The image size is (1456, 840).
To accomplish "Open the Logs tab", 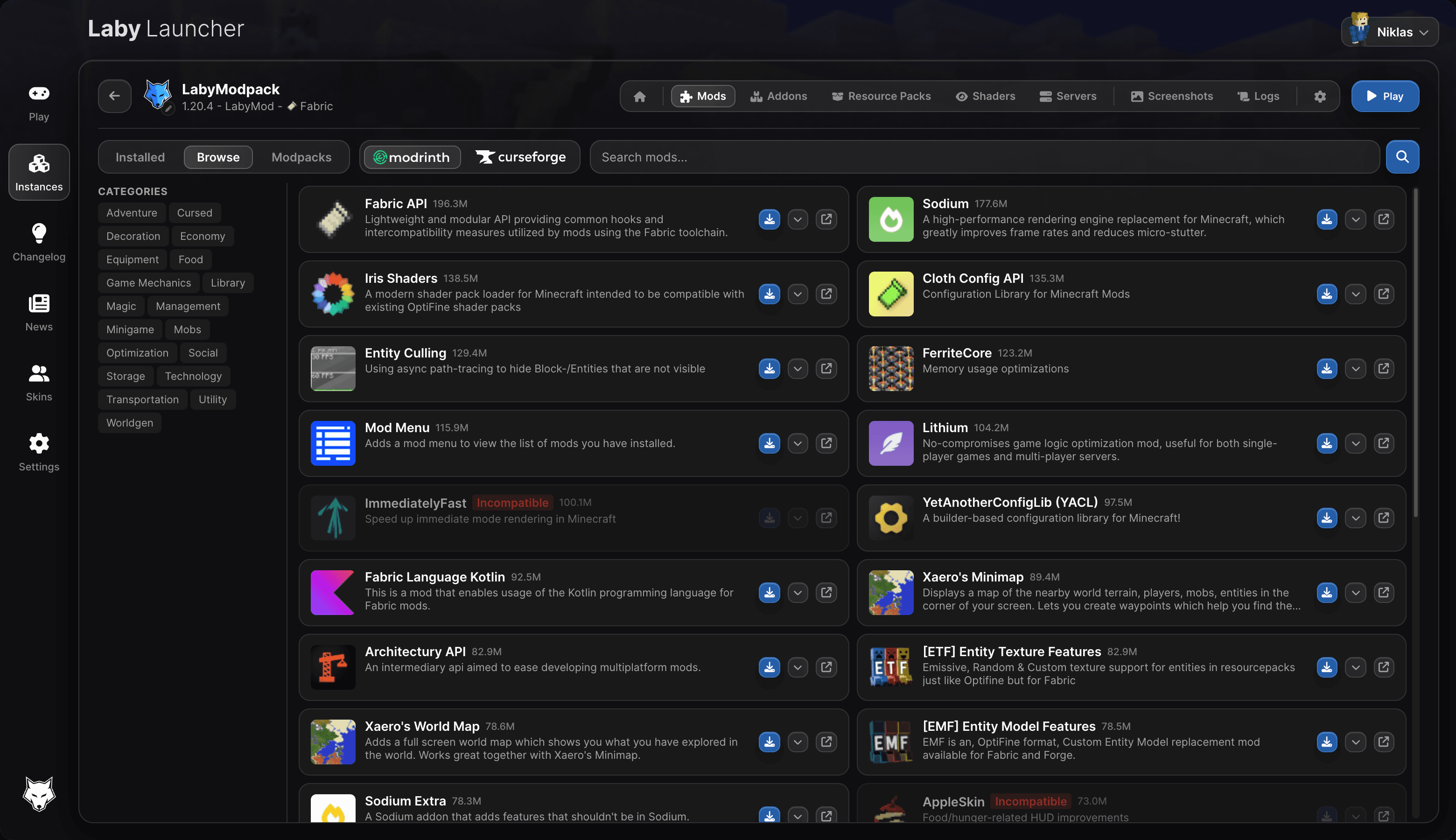I will click(x=1258, y=96).
